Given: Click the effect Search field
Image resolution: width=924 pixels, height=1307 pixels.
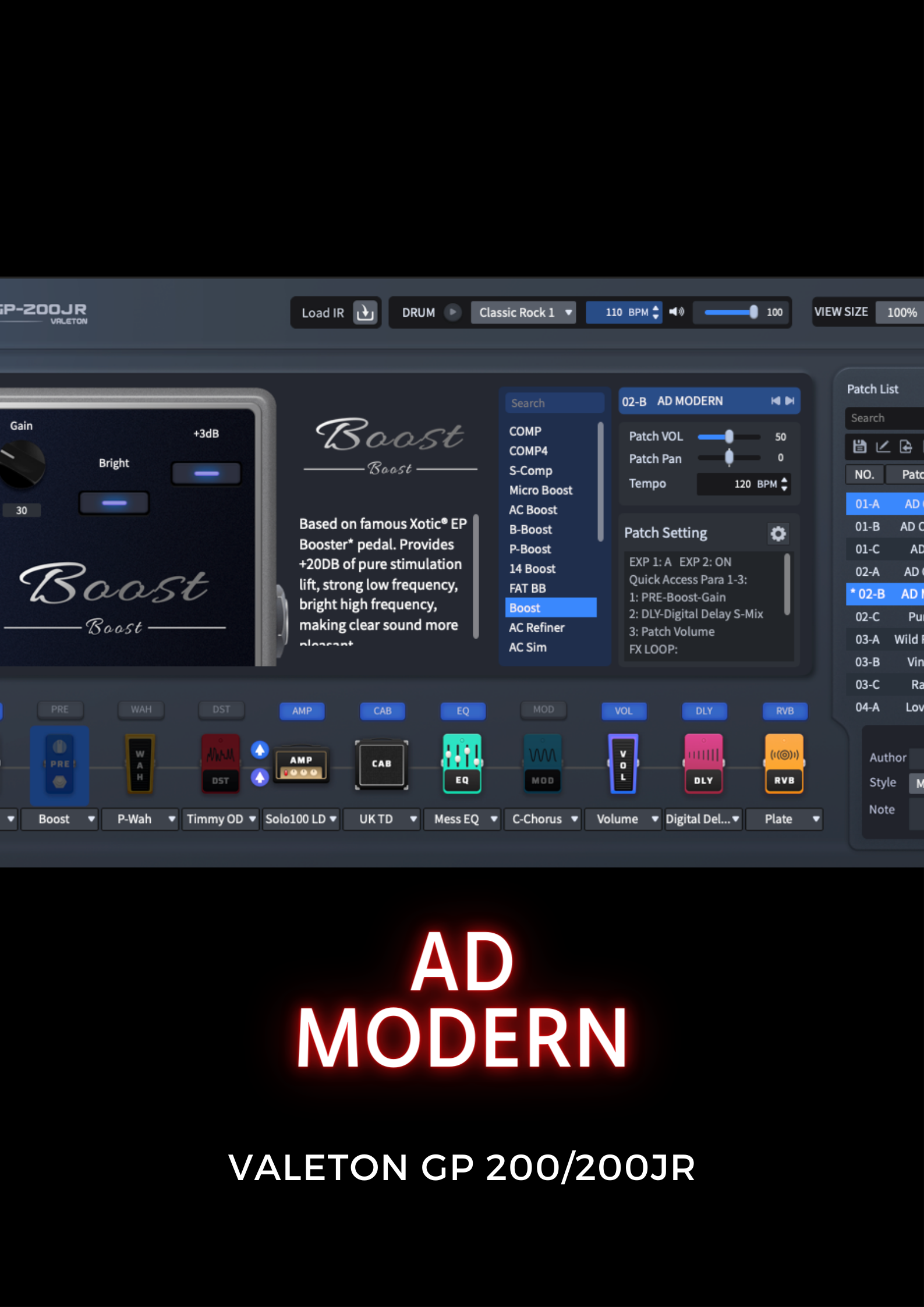Looking at the screenshot, I should point(554,403).
